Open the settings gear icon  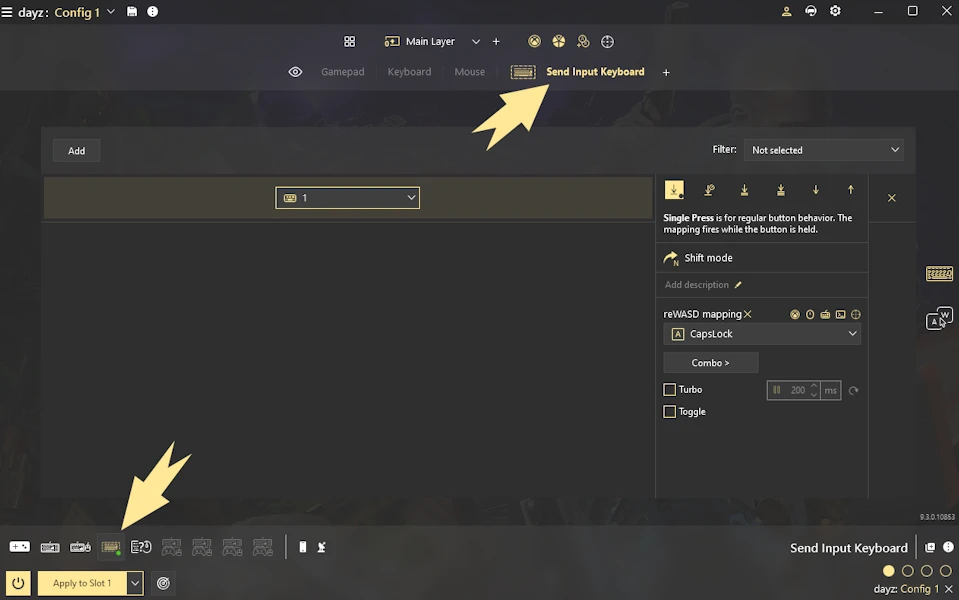click(x=835, y=11)
